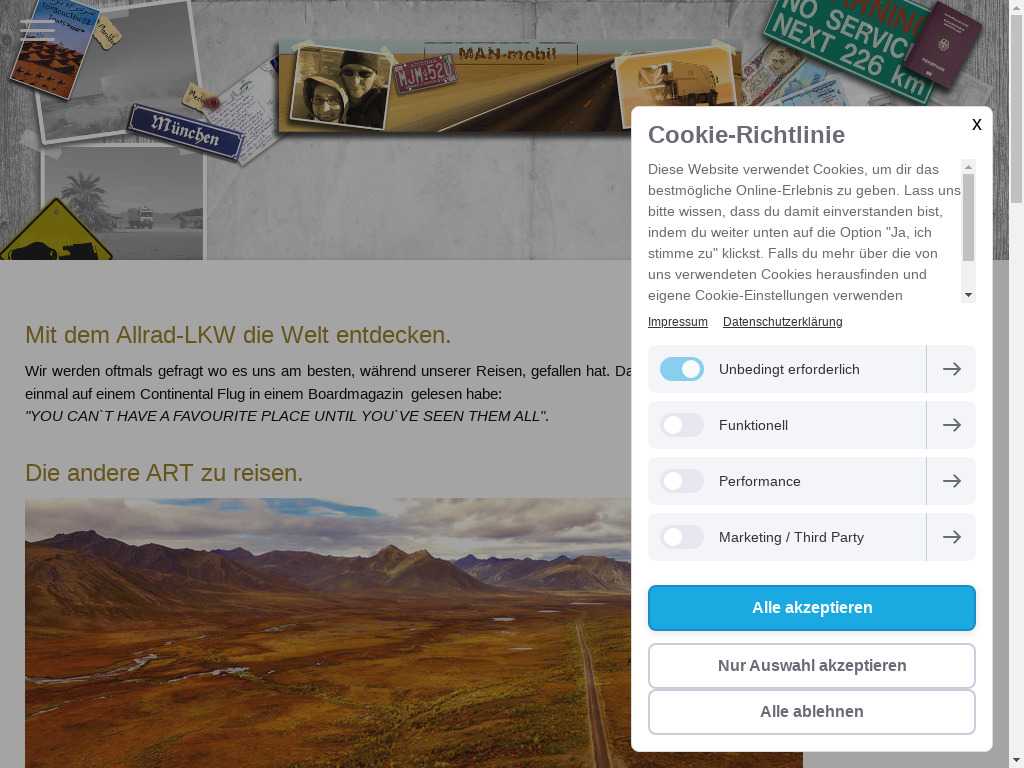Click the MAN-mobil header banner logo
This screenshot has height=768, width=1024.
coord(507,55)
